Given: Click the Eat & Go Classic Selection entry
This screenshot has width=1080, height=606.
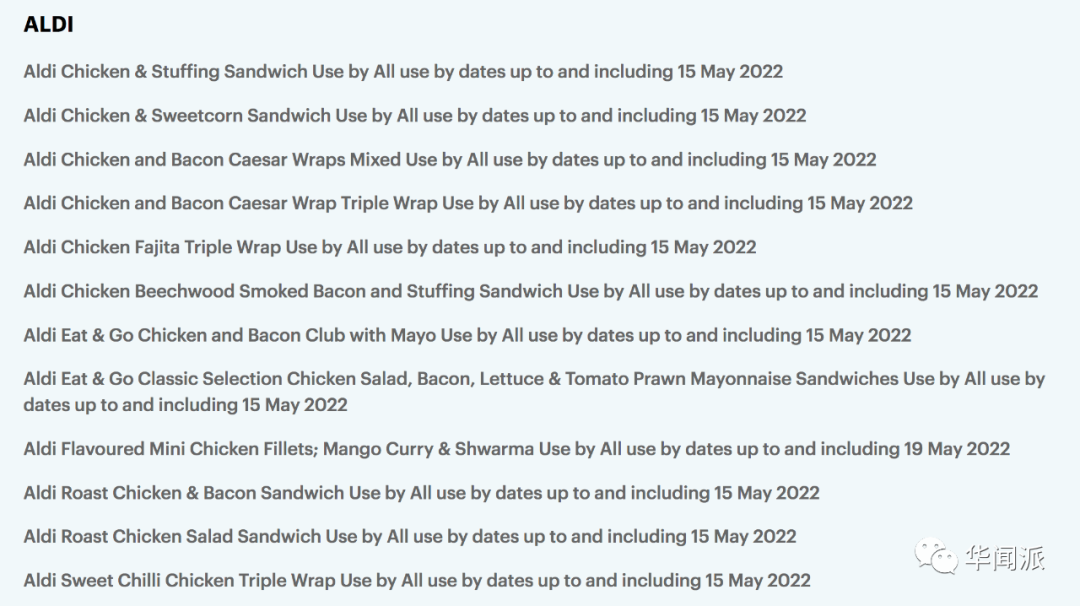Looking at the screenshot, I should (x=534, y=392).
